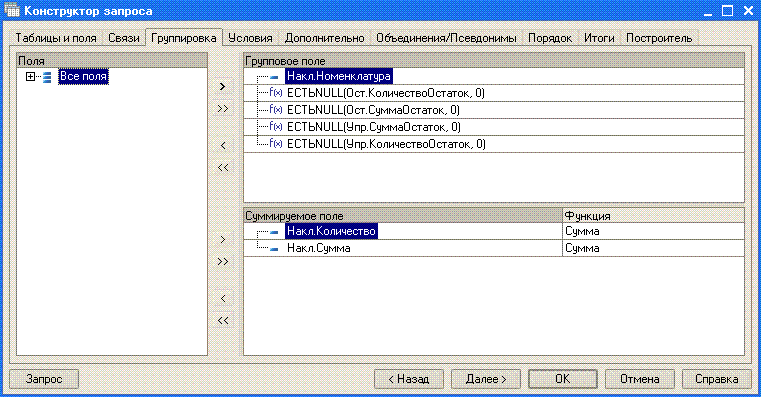Remove selected summed field with '<'

click(x=223, y=298)
